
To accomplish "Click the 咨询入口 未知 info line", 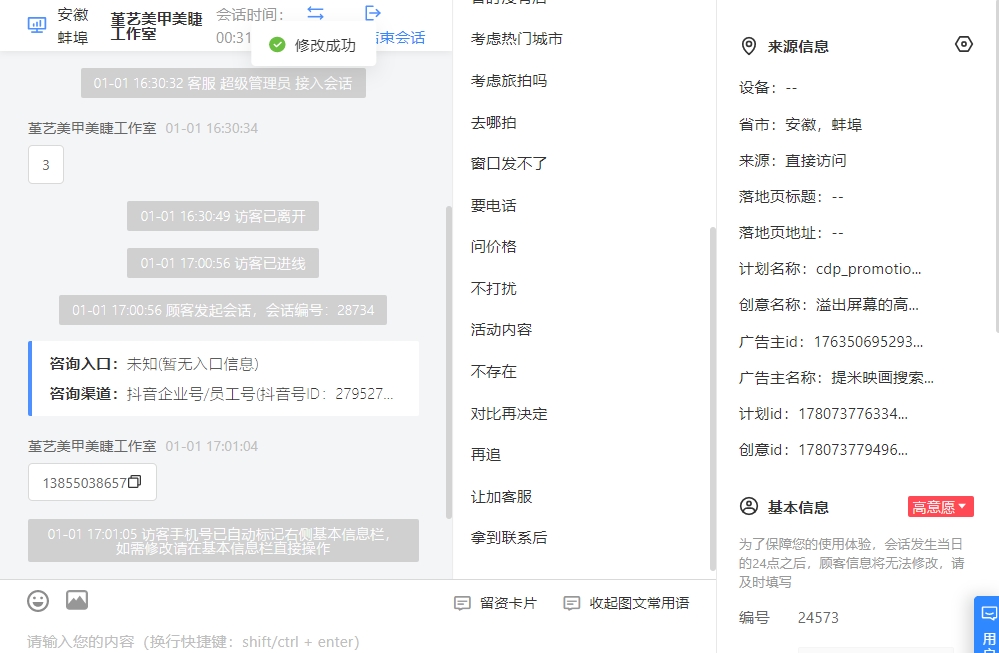I will tap(154, 364).
